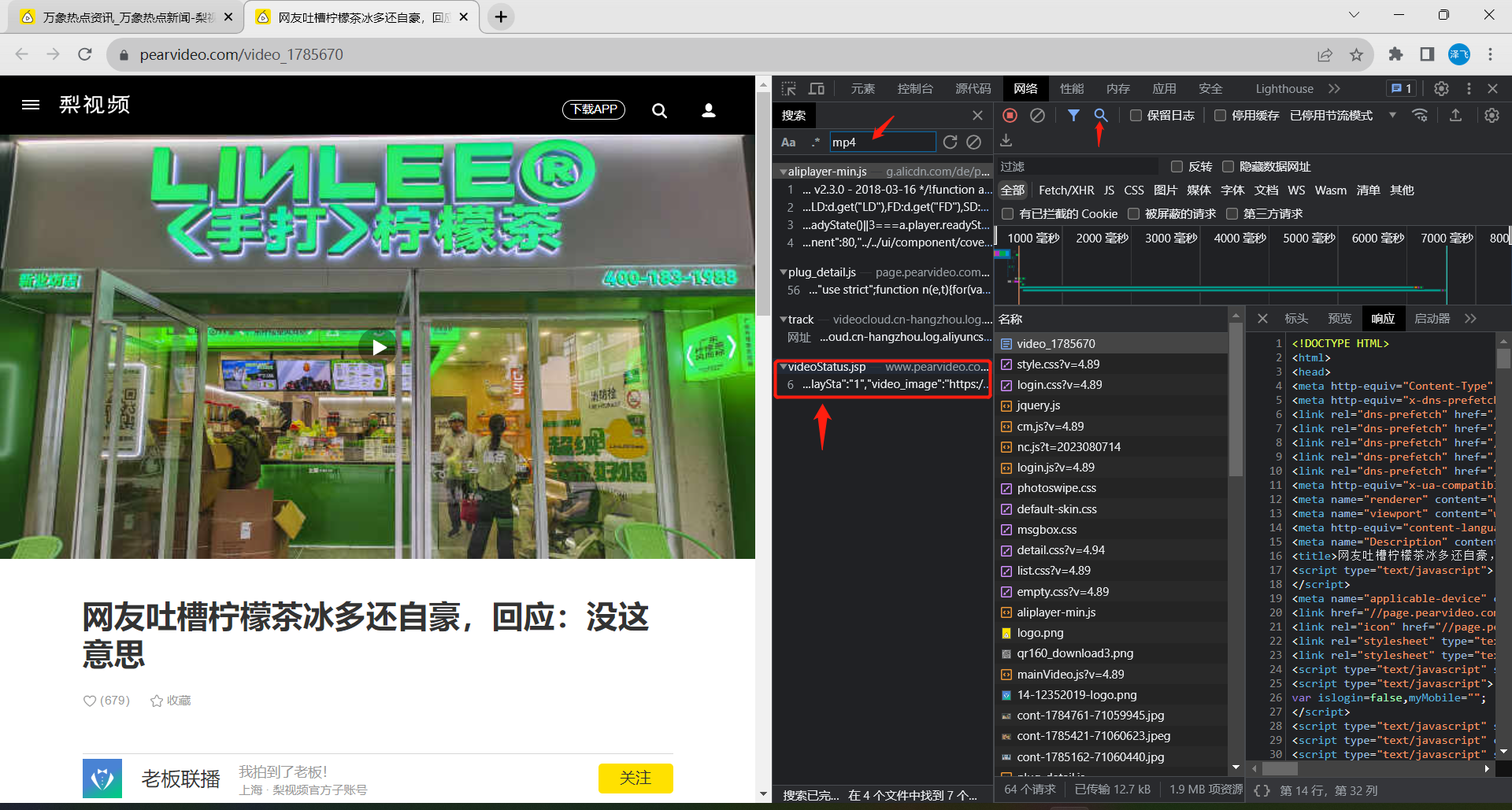
Task: Show more request detail tabs chevron
Action: [x=1470, y=319]
